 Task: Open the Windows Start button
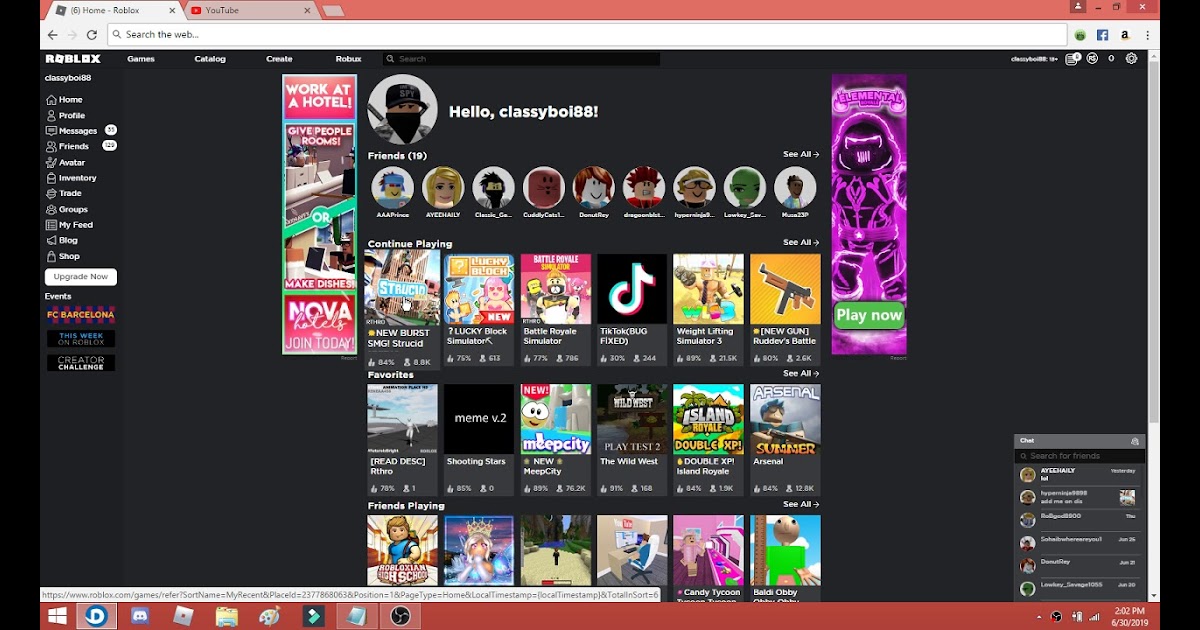point(56,616)
